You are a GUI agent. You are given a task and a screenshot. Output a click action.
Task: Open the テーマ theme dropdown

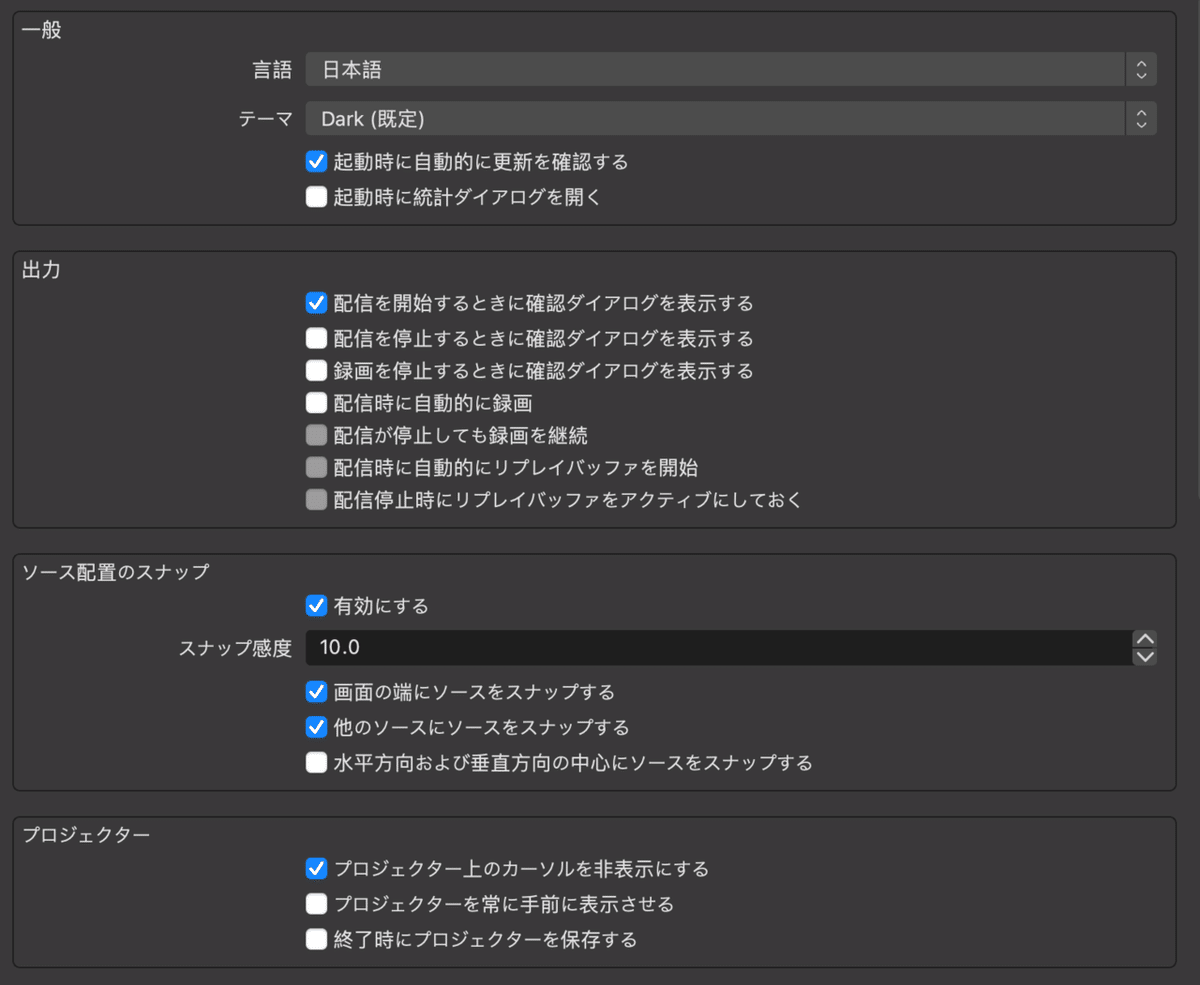pos(730,119)
